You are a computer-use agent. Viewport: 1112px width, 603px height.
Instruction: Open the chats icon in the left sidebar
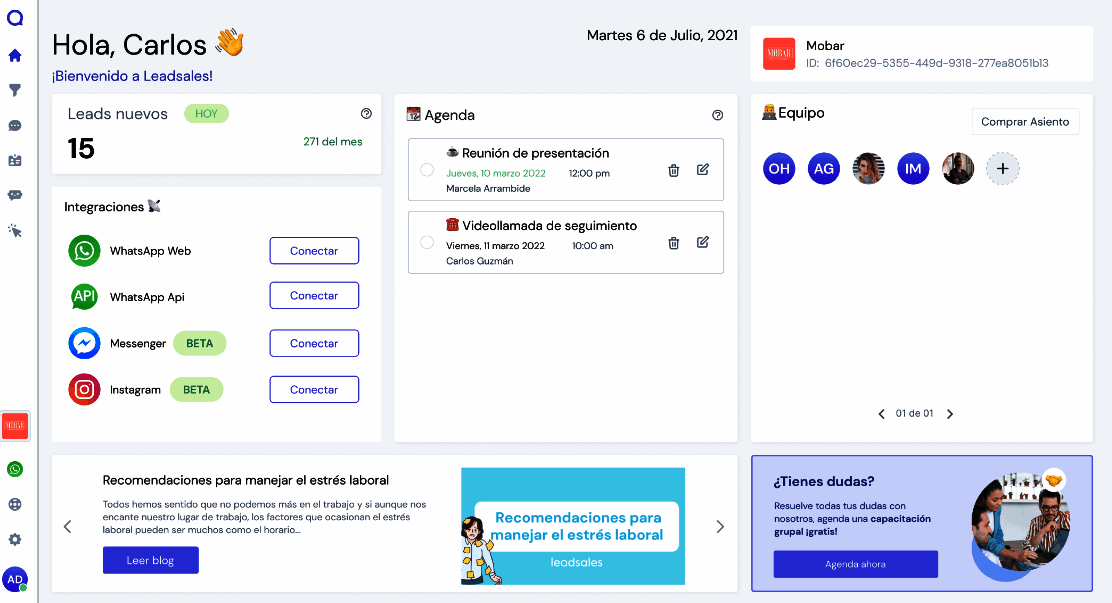tap(14, 124)
